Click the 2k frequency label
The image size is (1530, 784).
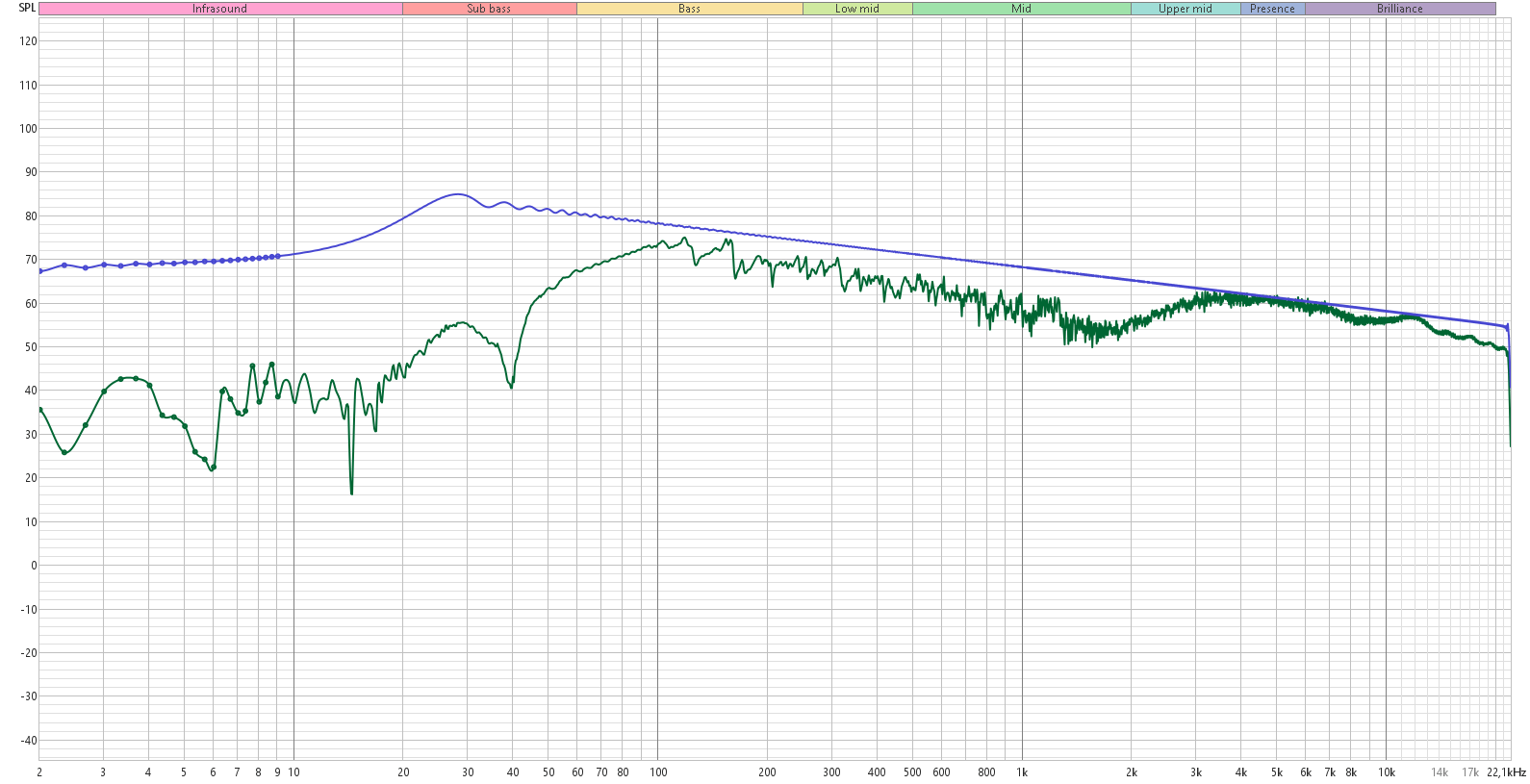[x=1132, y=772]
